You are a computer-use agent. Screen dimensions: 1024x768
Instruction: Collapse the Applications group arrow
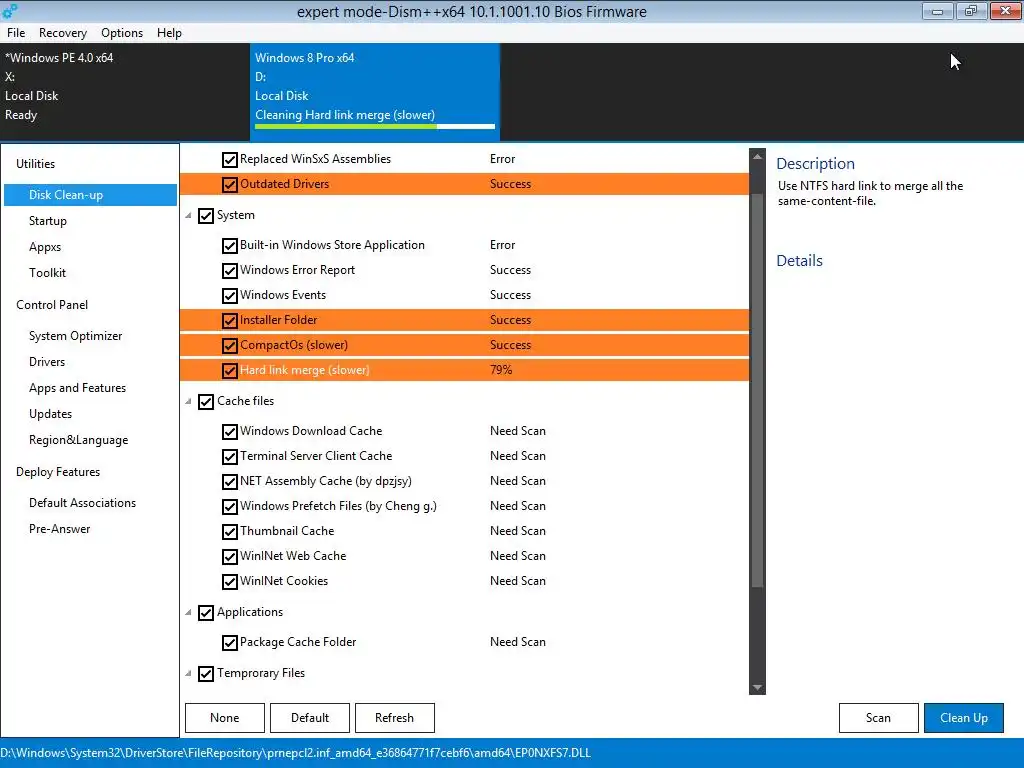tap(188, 612)
